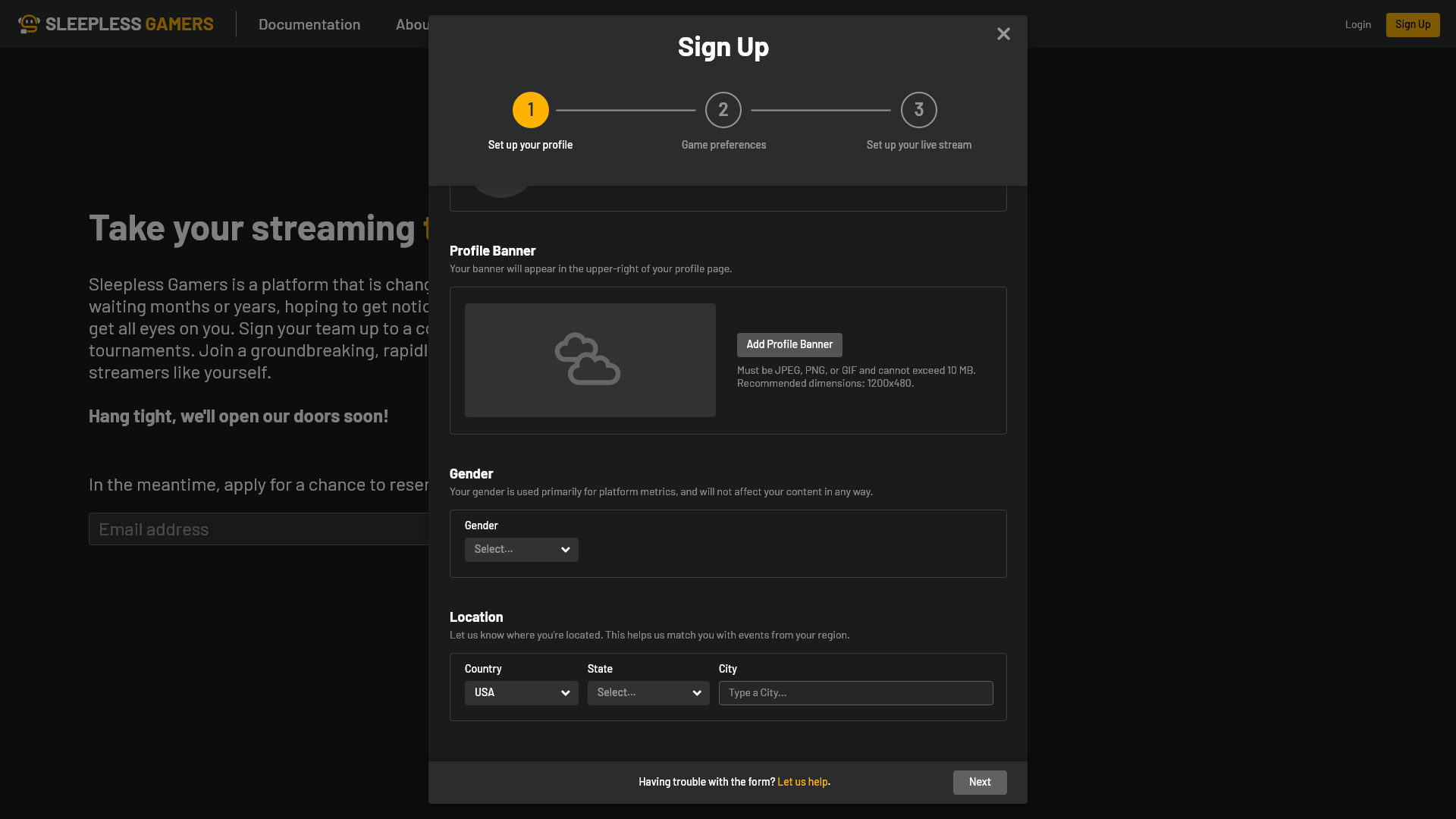Click the Login link in header

[x=1357, y=24]
